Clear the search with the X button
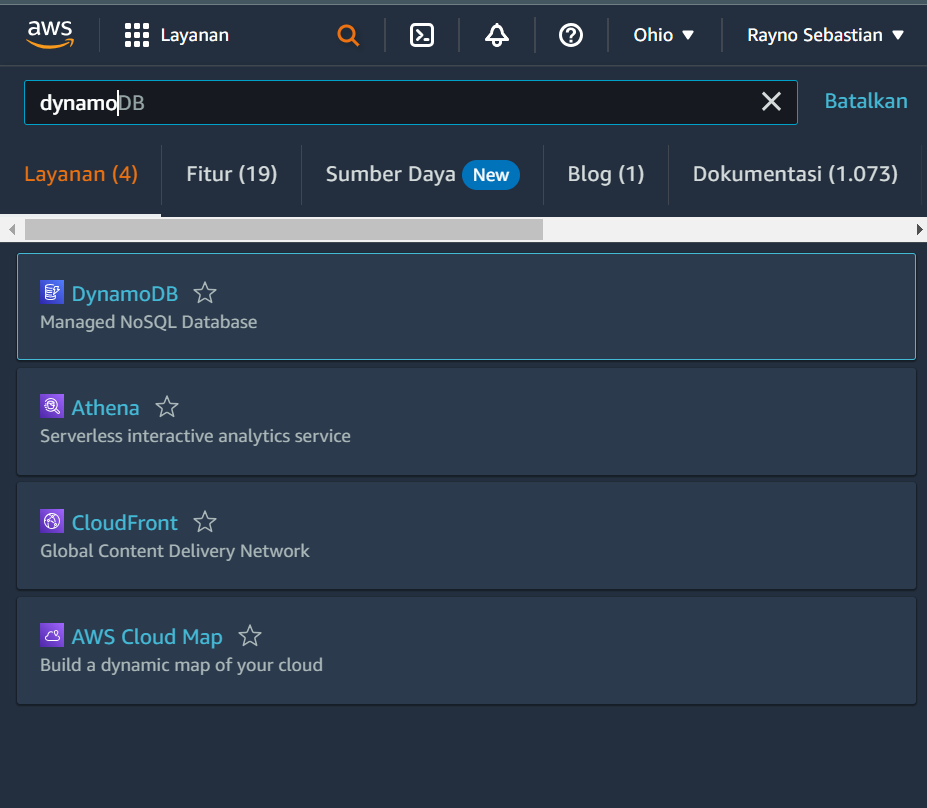 (x=771, y=100)
